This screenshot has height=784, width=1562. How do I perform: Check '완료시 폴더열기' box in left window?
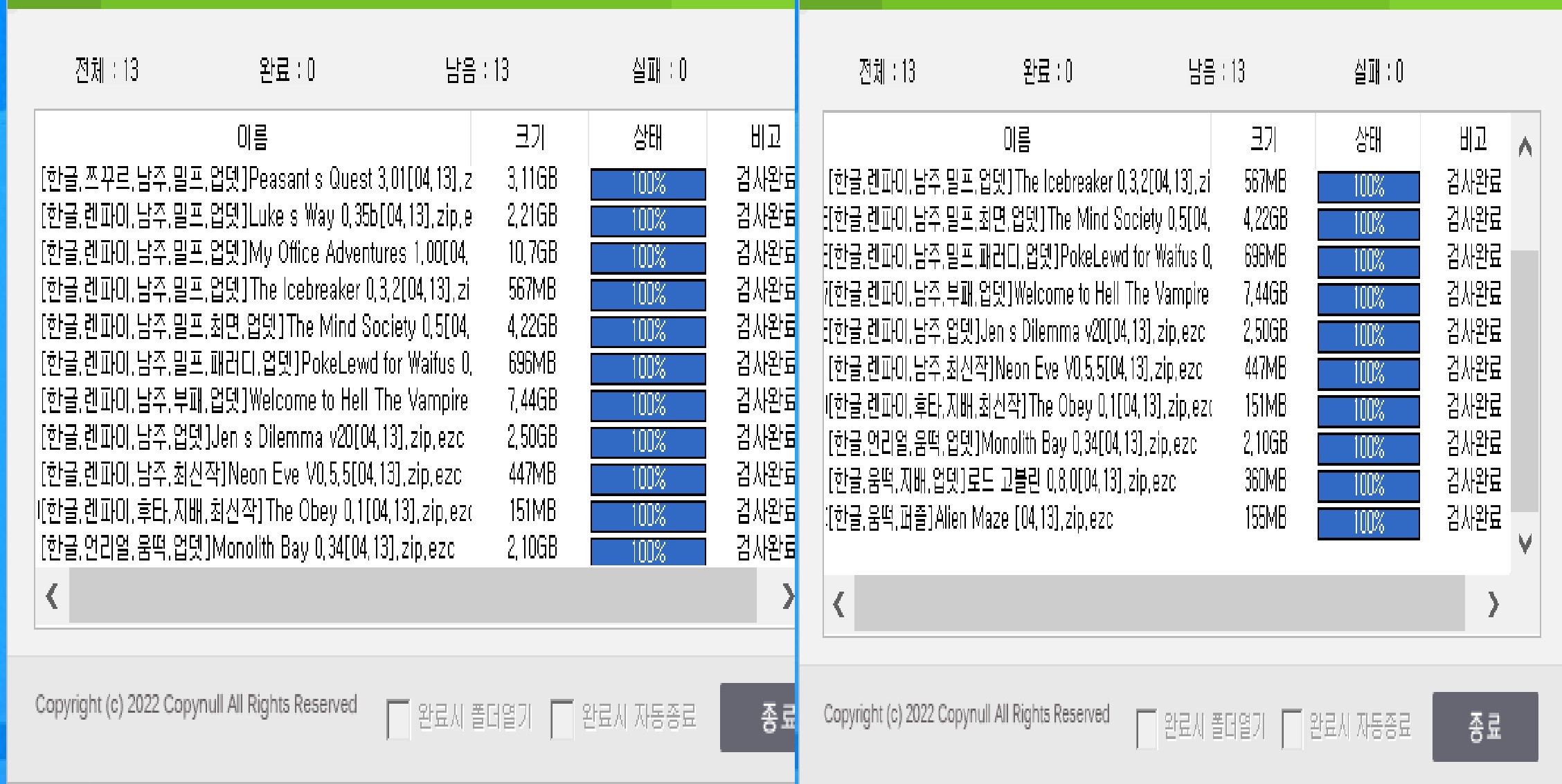point(398,718)
